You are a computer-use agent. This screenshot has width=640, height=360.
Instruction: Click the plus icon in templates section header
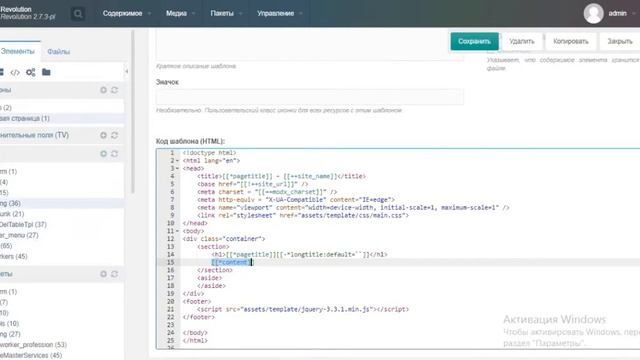(103, 90)
